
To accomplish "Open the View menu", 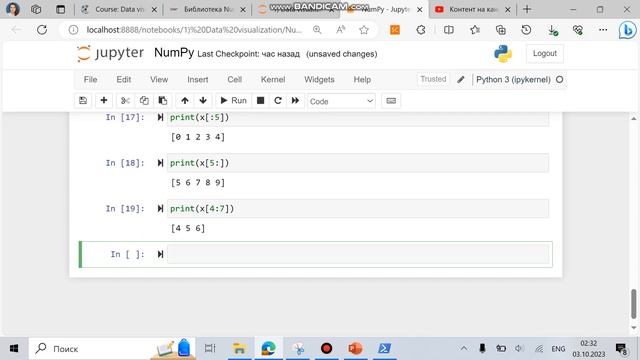I will 159,80.
